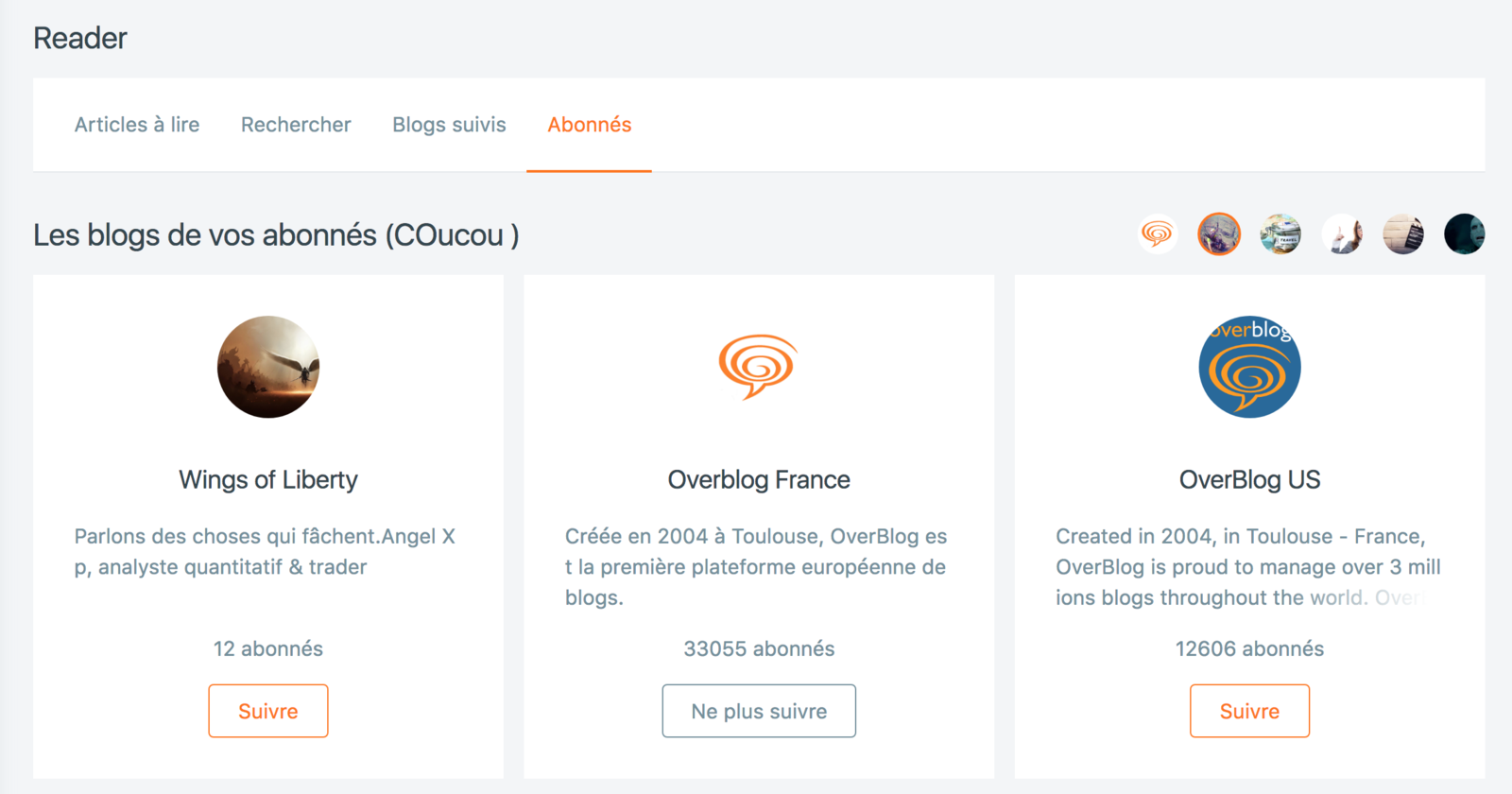Pick the woman pointing up avatar
Screen dimensions: 1512x794
click(1342, 234)
